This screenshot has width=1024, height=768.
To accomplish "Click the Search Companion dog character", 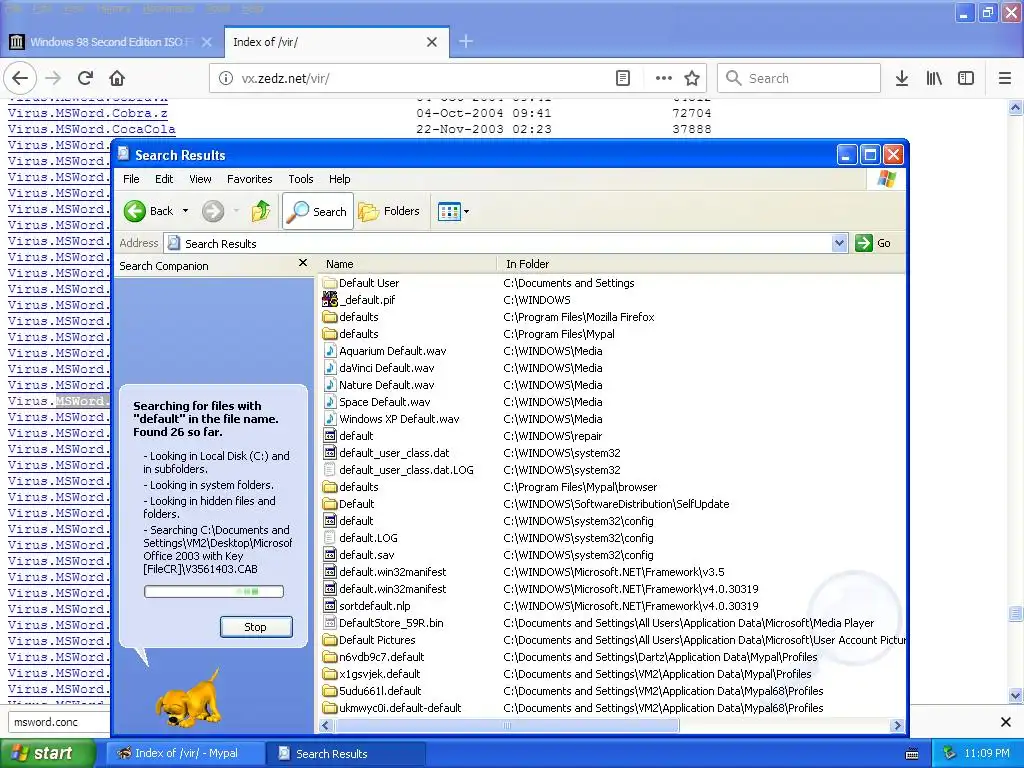I will point(188,697).
